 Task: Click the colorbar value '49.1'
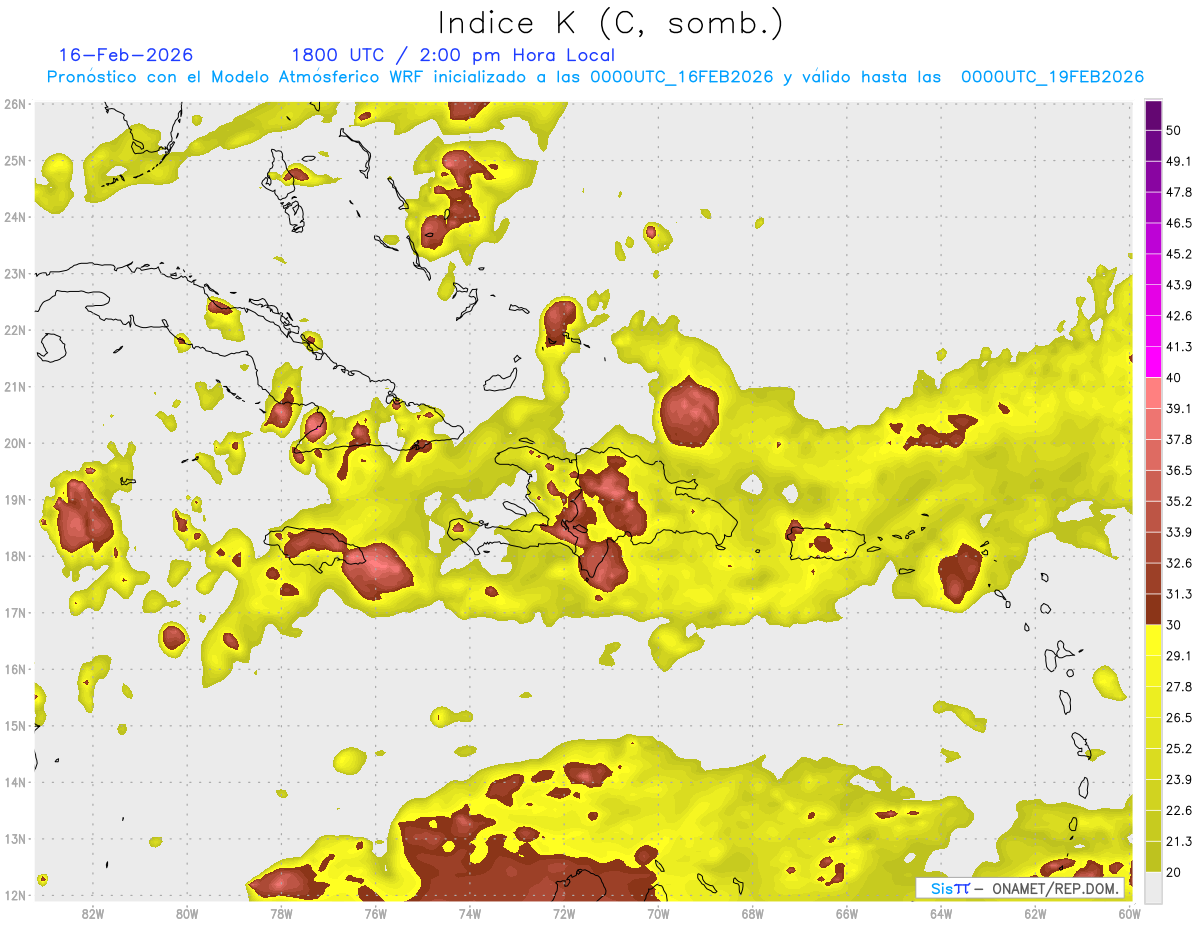click(x=1178, y=161)
